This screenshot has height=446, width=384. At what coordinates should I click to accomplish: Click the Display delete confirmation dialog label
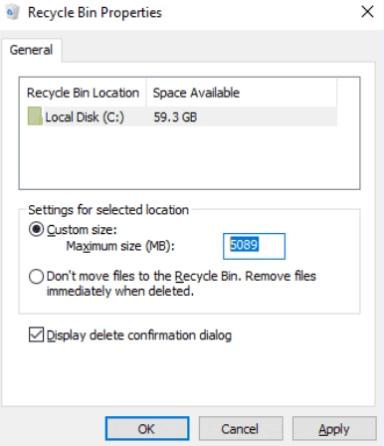(139, 335)
